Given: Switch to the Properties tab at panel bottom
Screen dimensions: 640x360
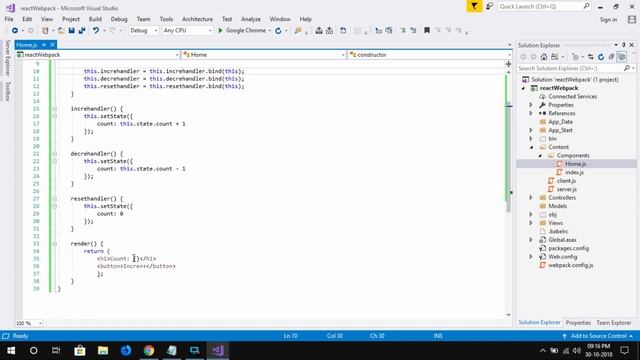Looking at the screenshot, I should pyautogui.click(x=578, y=323).
